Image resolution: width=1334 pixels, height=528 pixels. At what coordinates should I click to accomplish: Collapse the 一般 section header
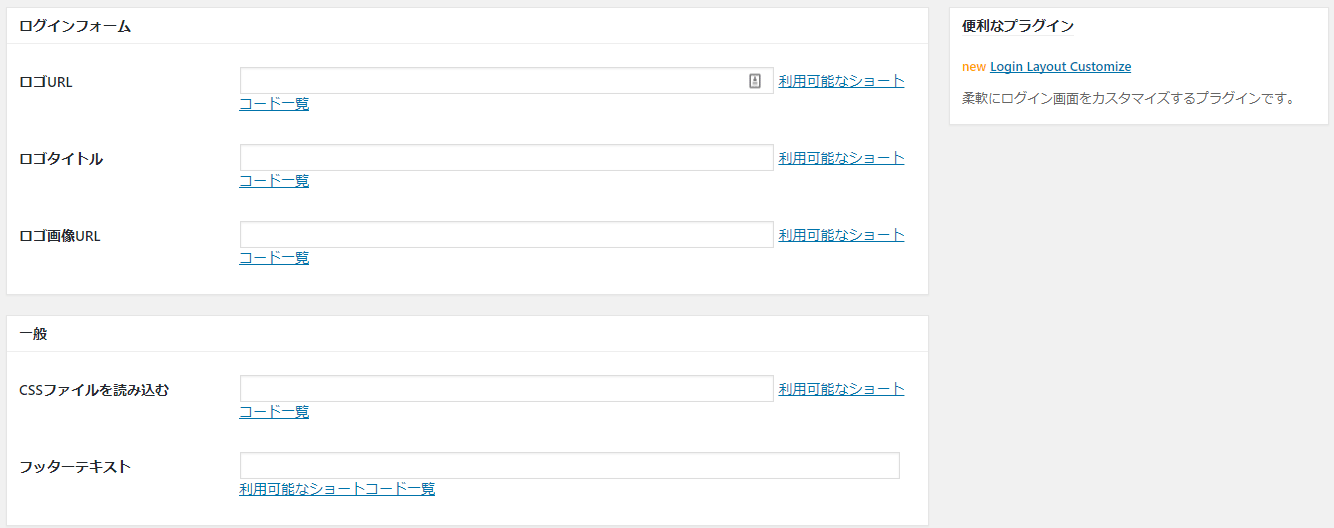click(467, 334)
